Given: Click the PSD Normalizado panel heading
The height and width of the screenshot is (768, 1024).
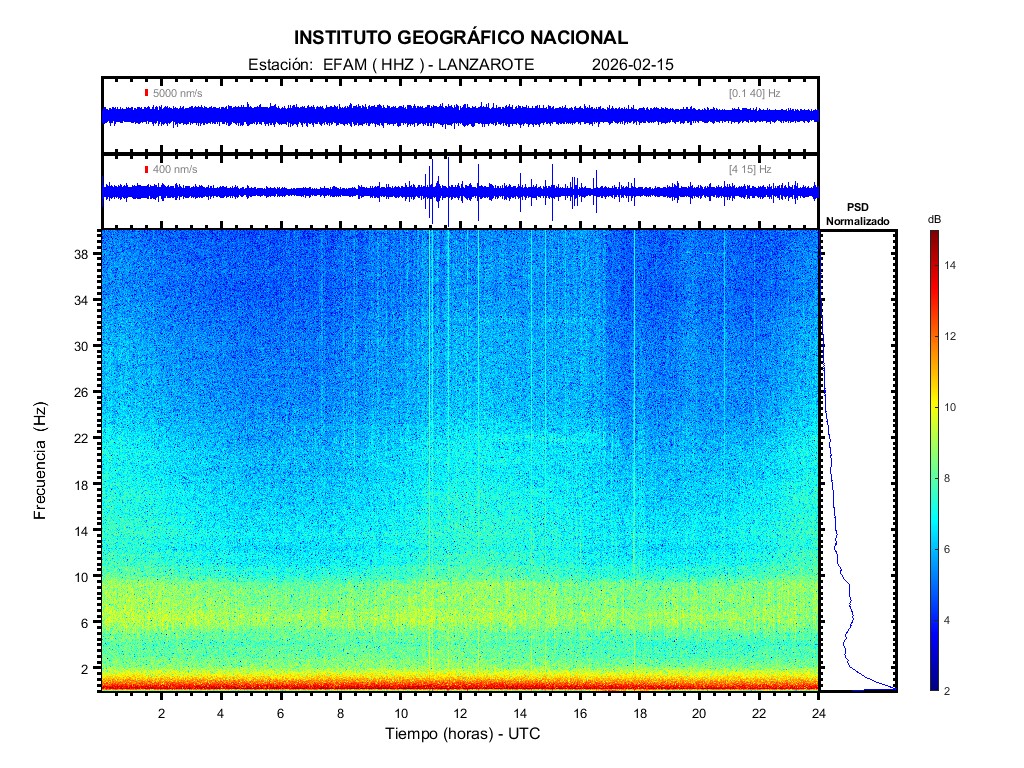Looking at the screenshot, I should click(857, 214).
